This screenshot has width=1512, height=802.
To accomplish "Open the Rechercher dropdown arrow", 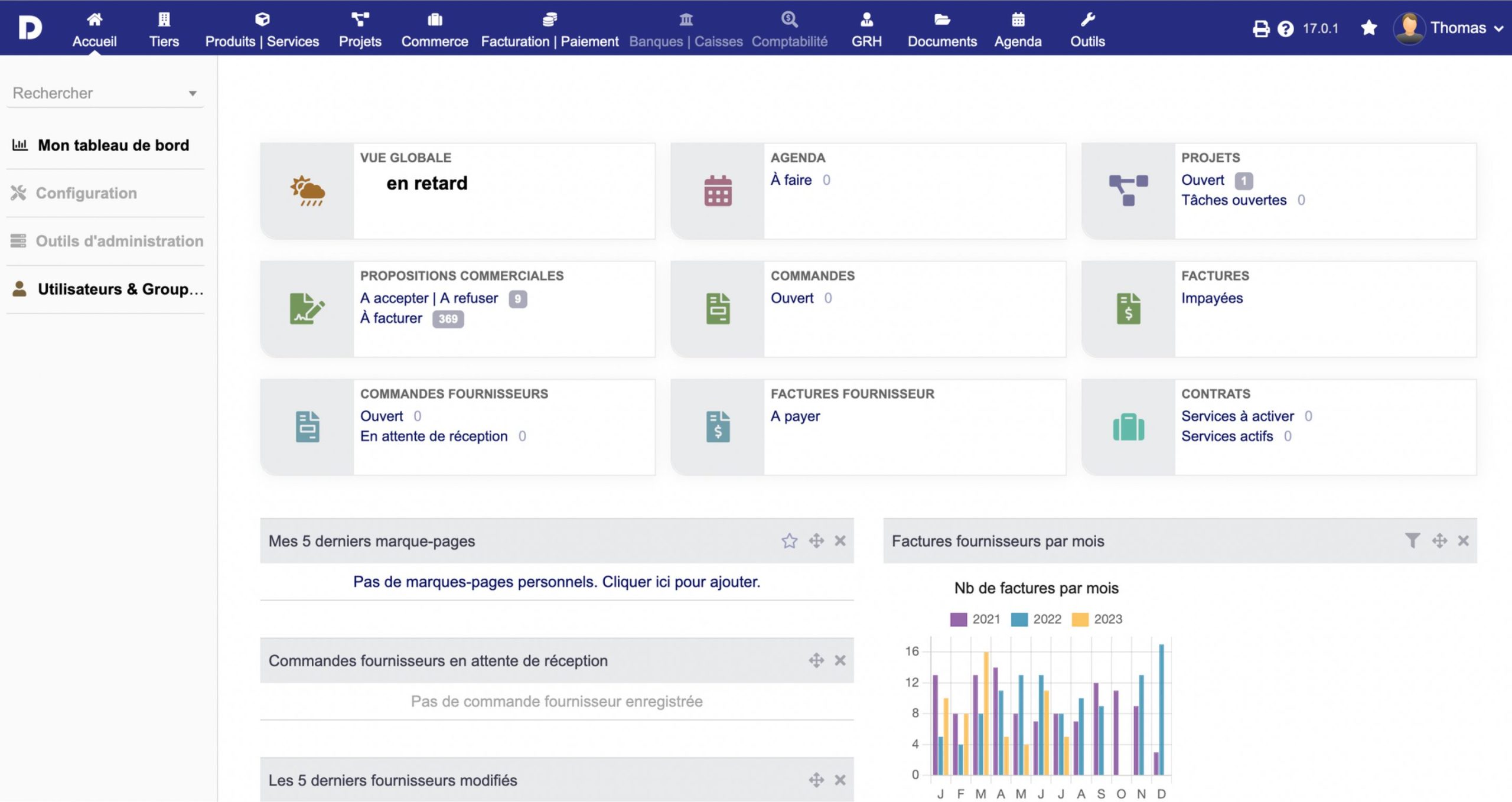I will click(193, 93).
